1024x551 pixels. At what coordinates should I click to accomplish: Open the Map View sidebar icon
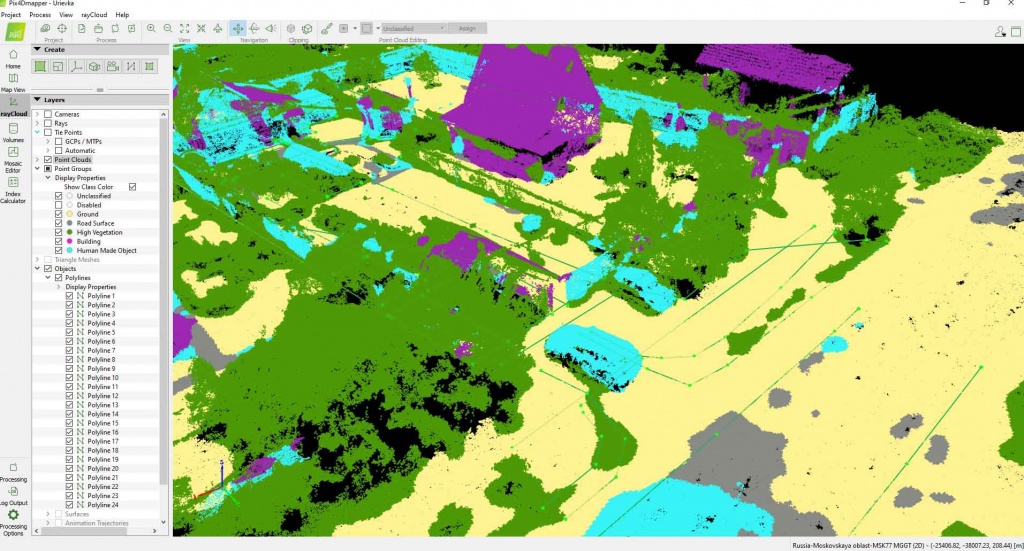(x=13, y=80)
